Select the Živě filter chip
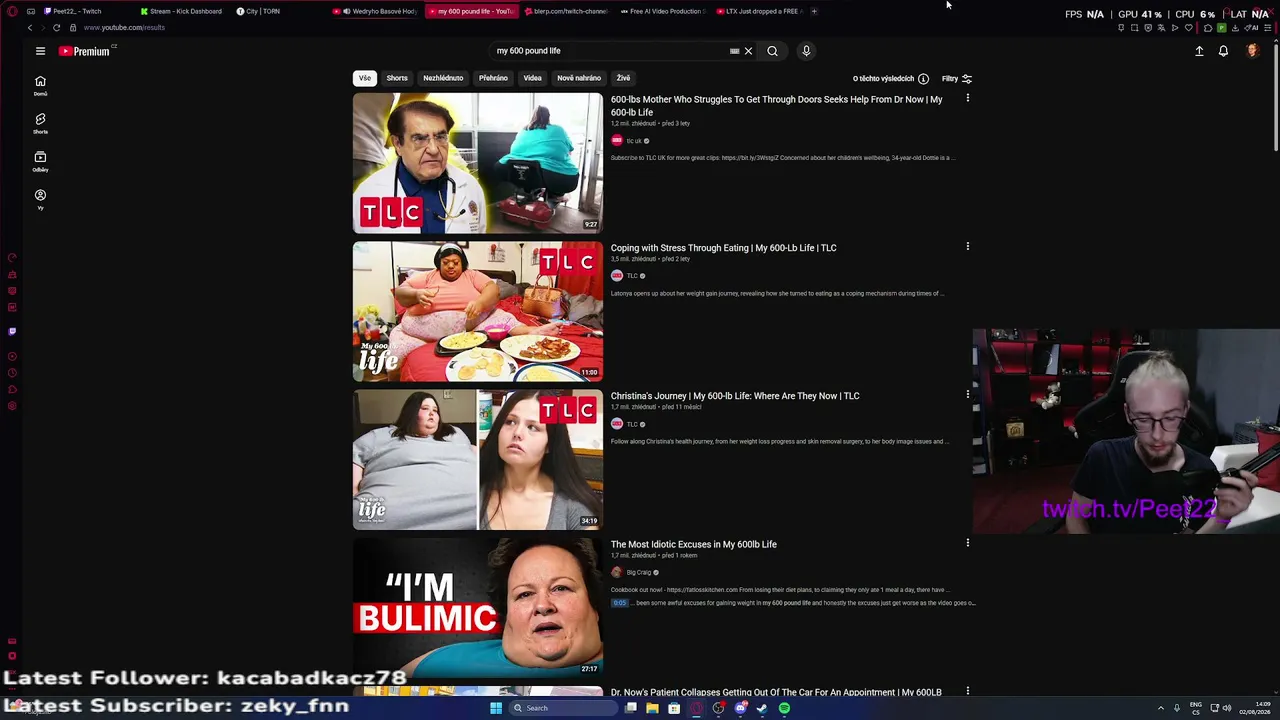The image size is (1280, 720). (623, 78)
